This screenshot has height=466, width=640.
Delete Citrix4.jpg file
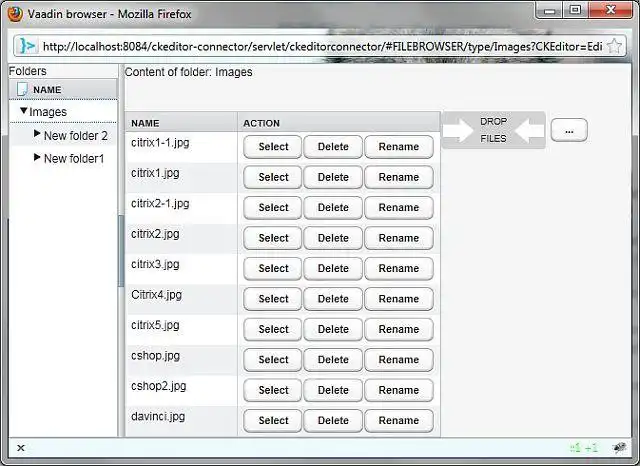(x=333, y=299)
